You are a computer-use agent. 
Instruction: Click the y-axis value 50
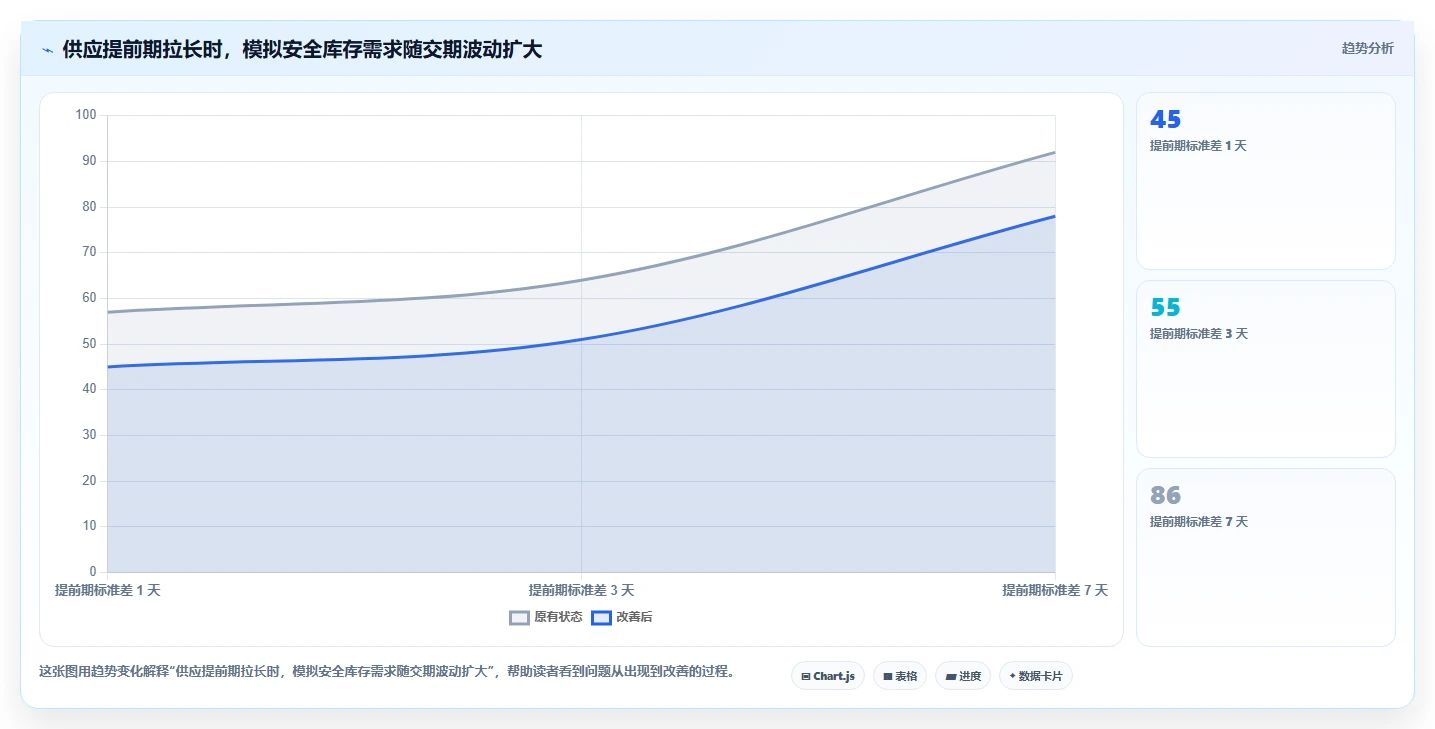89,343
